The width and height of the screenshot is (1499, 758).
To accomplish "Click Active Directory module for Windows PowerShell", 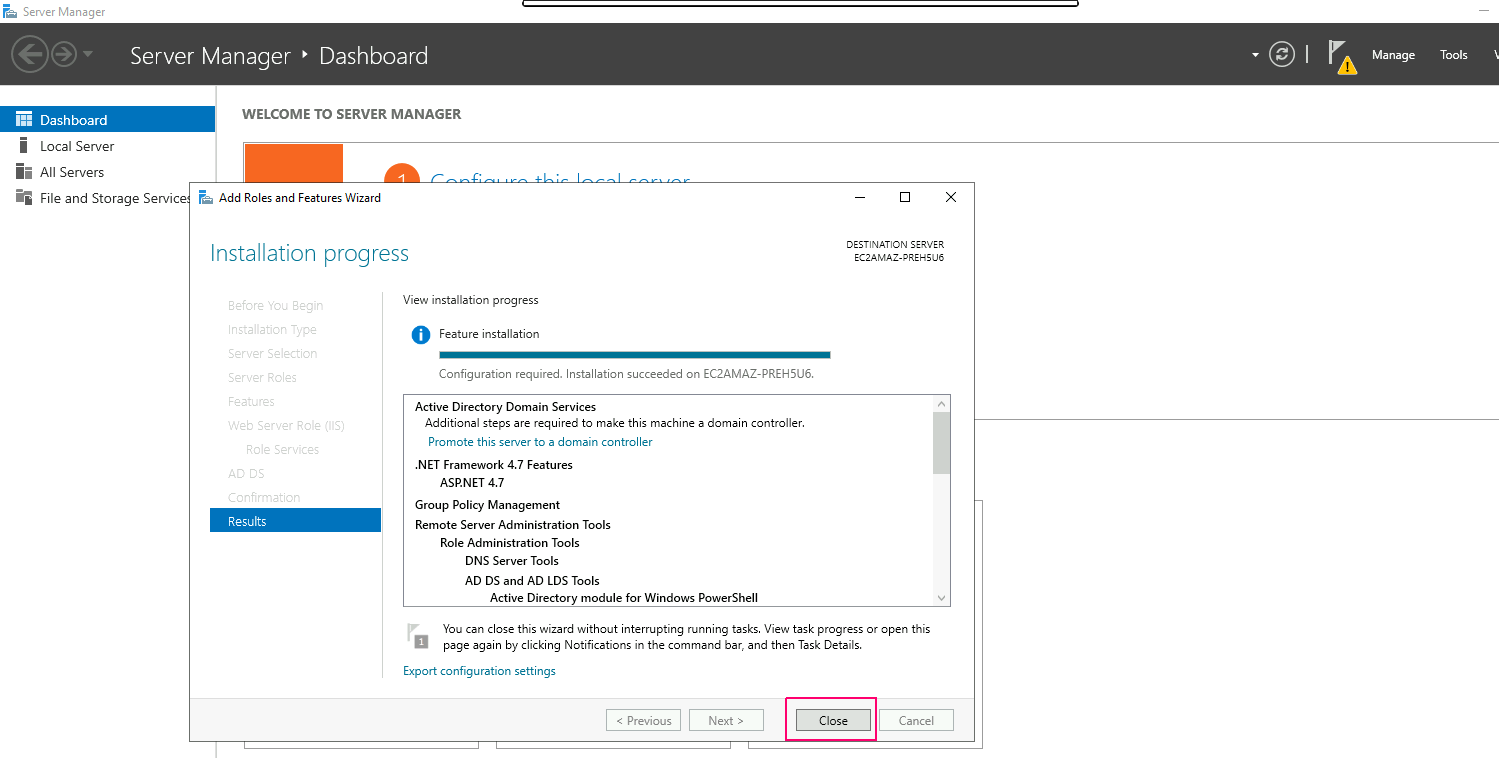I will coord(624,598).
